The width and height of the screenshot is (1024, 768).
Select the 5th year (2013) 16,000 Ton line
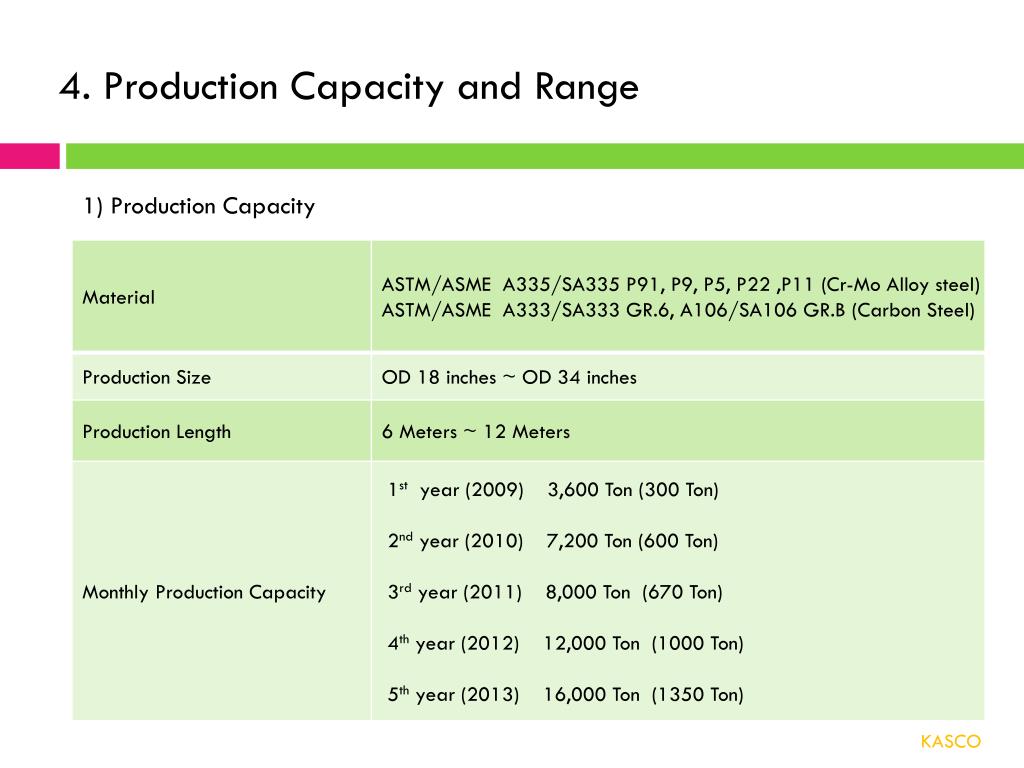(x=566, y=694)
